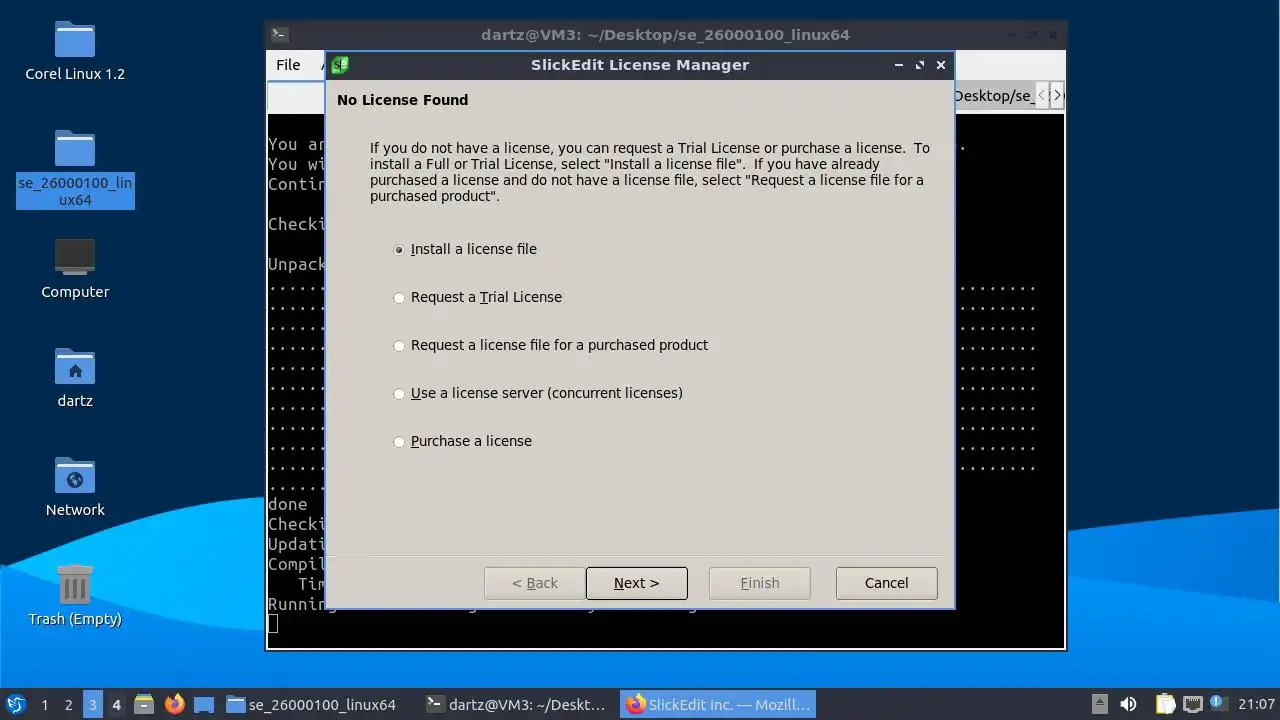The height and width of the screenshot is (720, 1280).
Task: Click the "No License Found" heading text
Action: (x=403, y=100)
